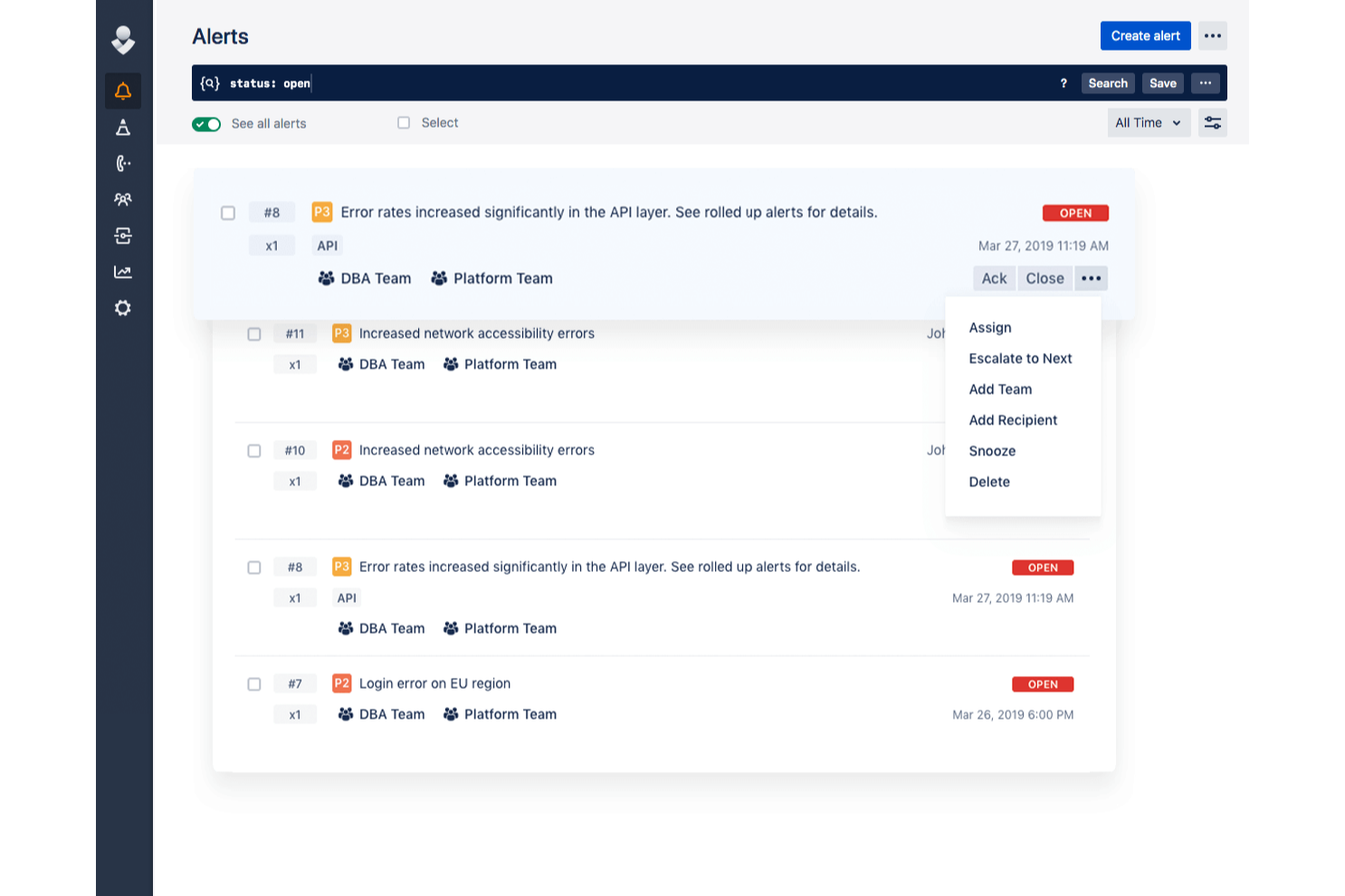Check the Select checkbox
Screen dimensions: 1345x896
pyautogui.click(x=404, y=122)
